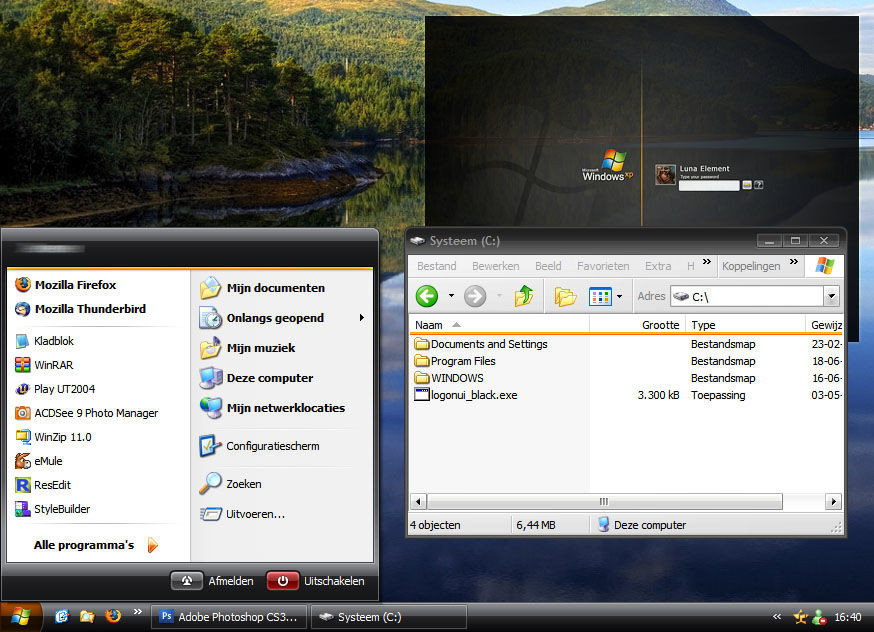Click the Views grid icon

[600, 296]
